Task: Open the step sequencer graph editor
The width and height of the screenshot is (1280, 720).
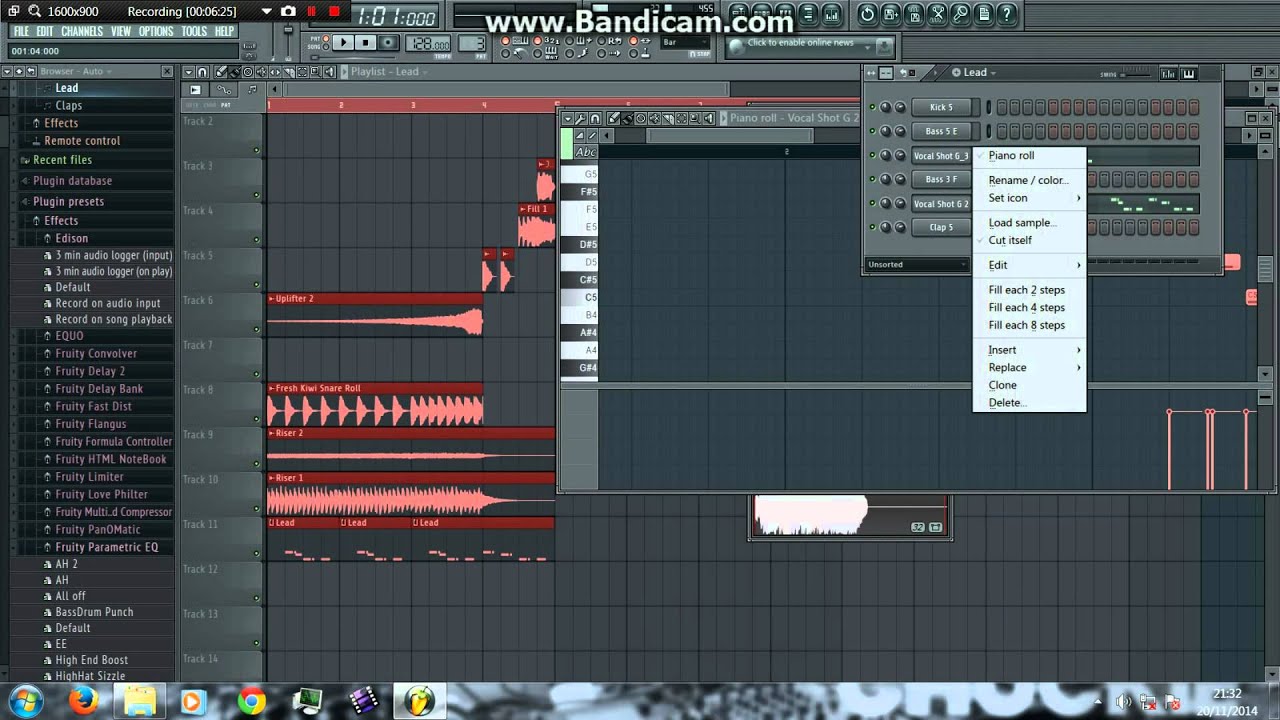Action: point(1169,73)
